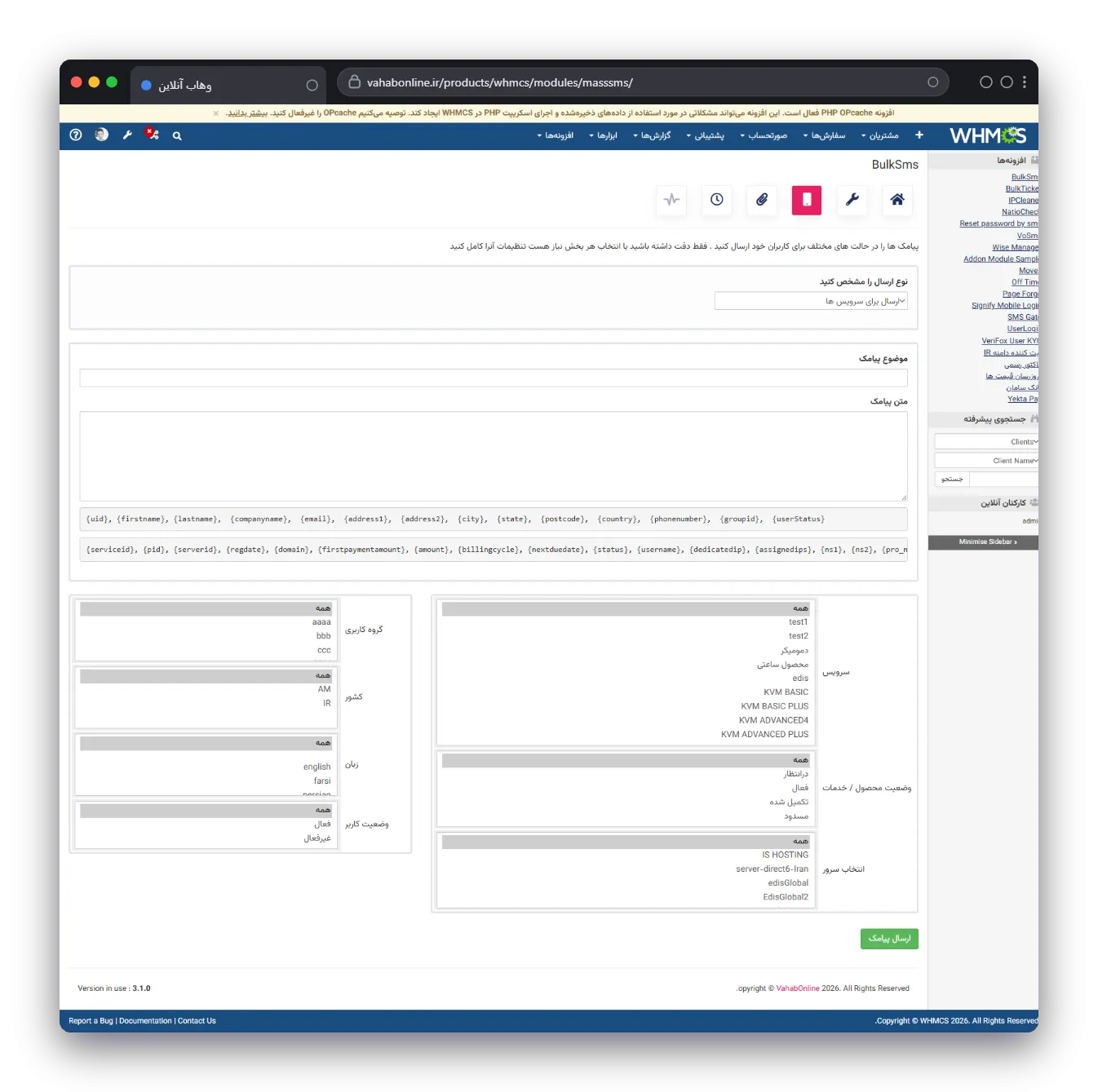Open the help question mark icon

pos(76,135)
